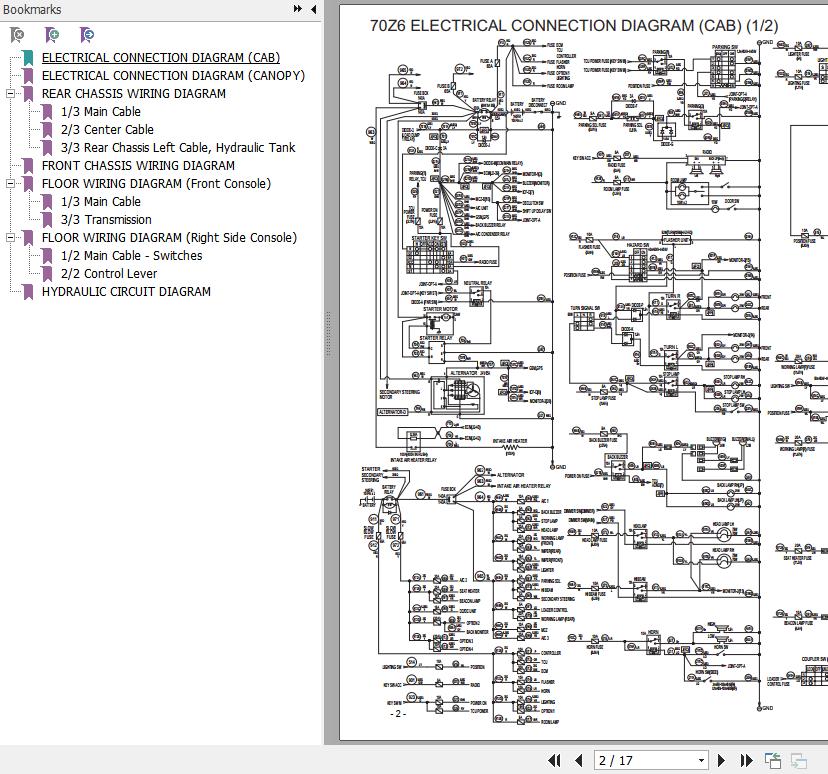Screen dimensions: 828x774
Task: Collapse REAR CHASSIS WIRING DIAGRAM tree node
Action: tap(10, 94)
